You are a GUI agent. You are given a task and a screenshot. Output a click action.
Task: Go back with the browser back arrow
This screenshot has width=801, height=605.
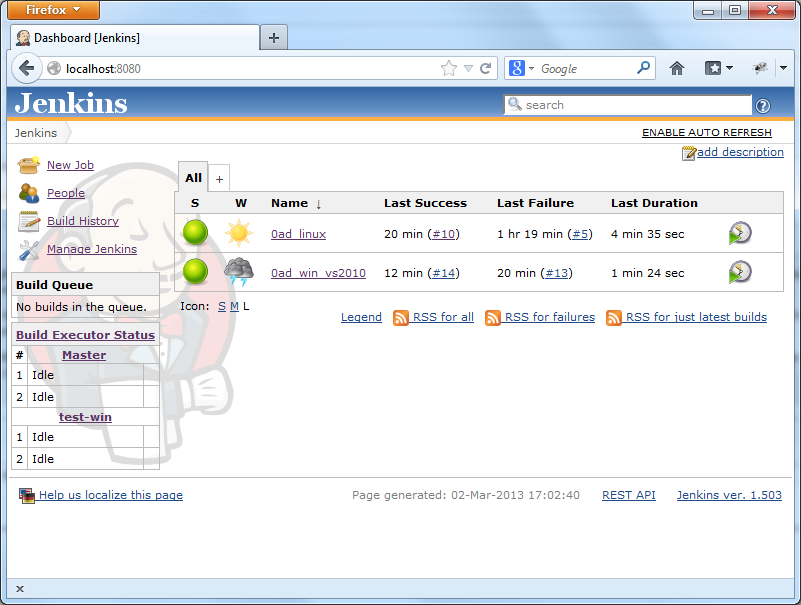pos(26,68)
